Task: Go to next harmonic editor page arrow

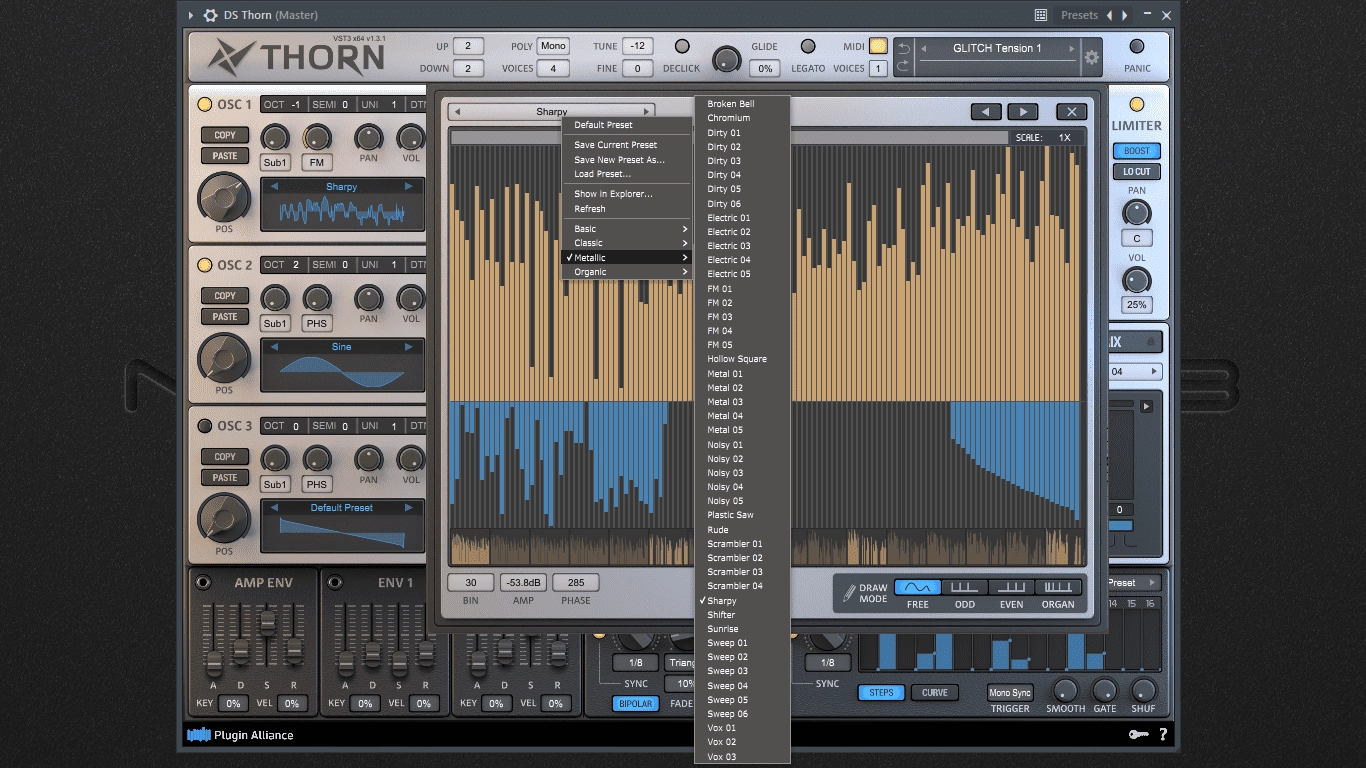Action: pos(1022,112)
